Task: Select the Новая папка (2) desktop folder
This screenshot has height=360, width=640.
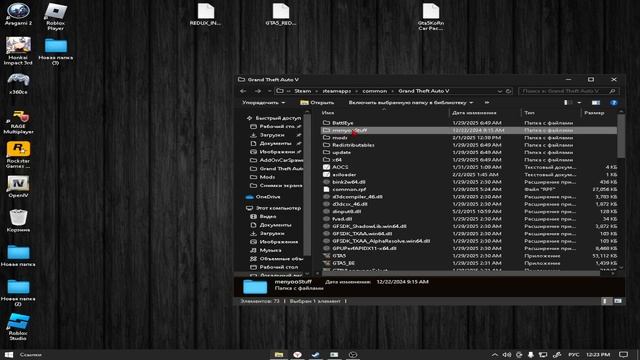Action: pos(18,293)
